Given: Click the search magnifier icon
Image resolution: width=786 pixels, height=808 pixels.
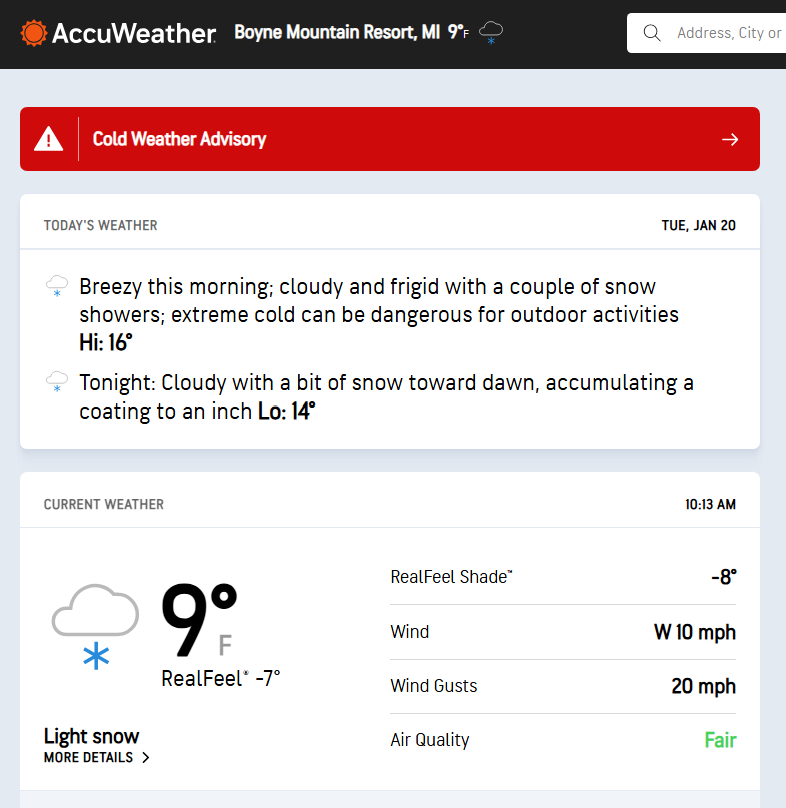Looking at the screenshot, I should point(652,33).
